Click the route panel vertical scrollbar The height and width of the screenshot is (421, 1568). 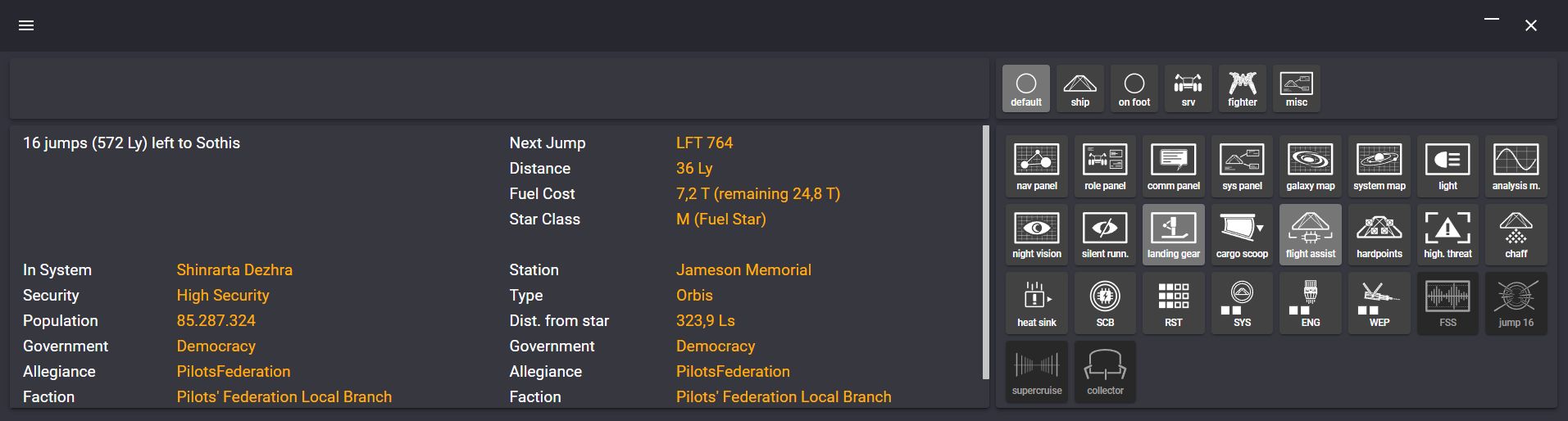click(985, 252)
